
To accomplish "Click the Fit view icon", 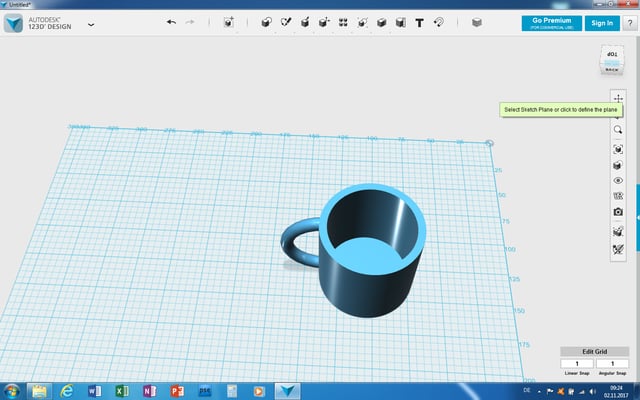I will point(618,148).
